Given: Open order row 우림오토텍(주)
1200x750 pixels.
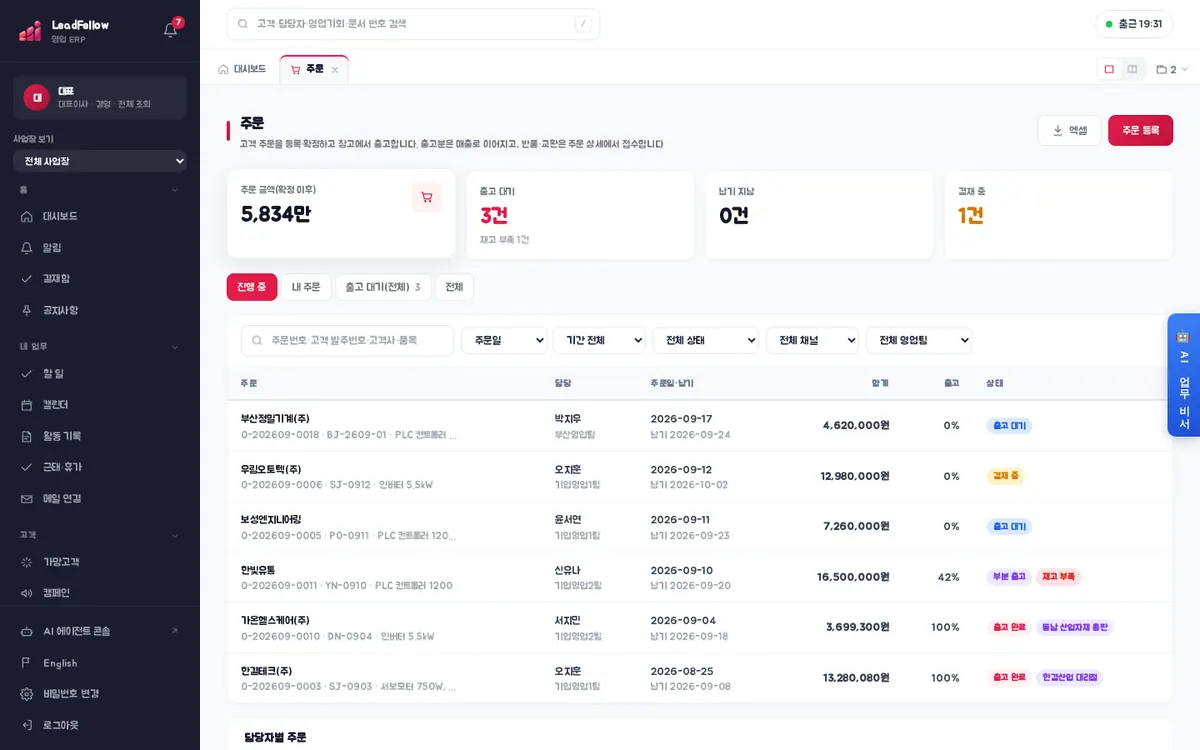Looking at the screenshot, I should [x=699, y=476].
